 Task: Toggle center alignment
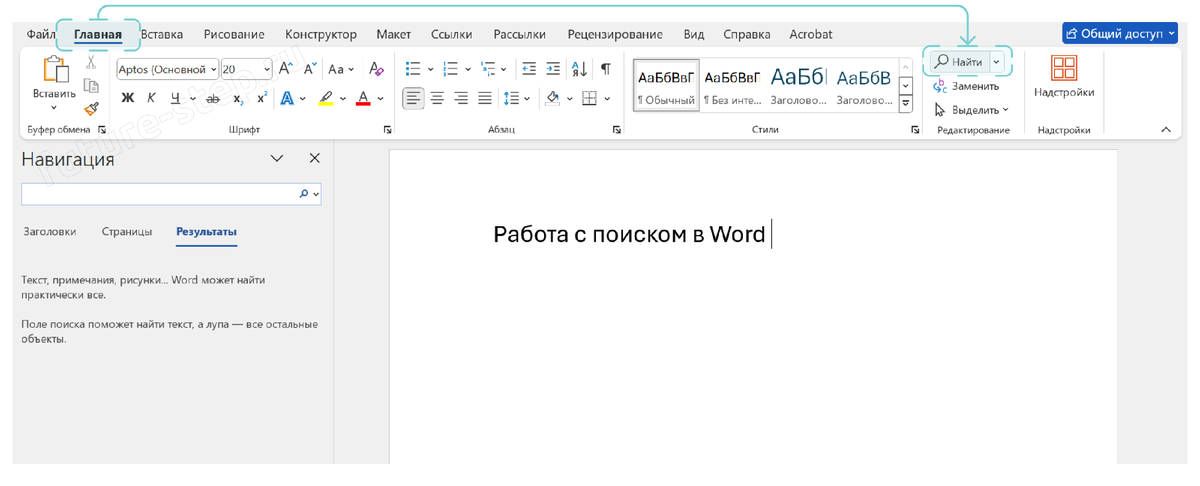coord(437,98)
